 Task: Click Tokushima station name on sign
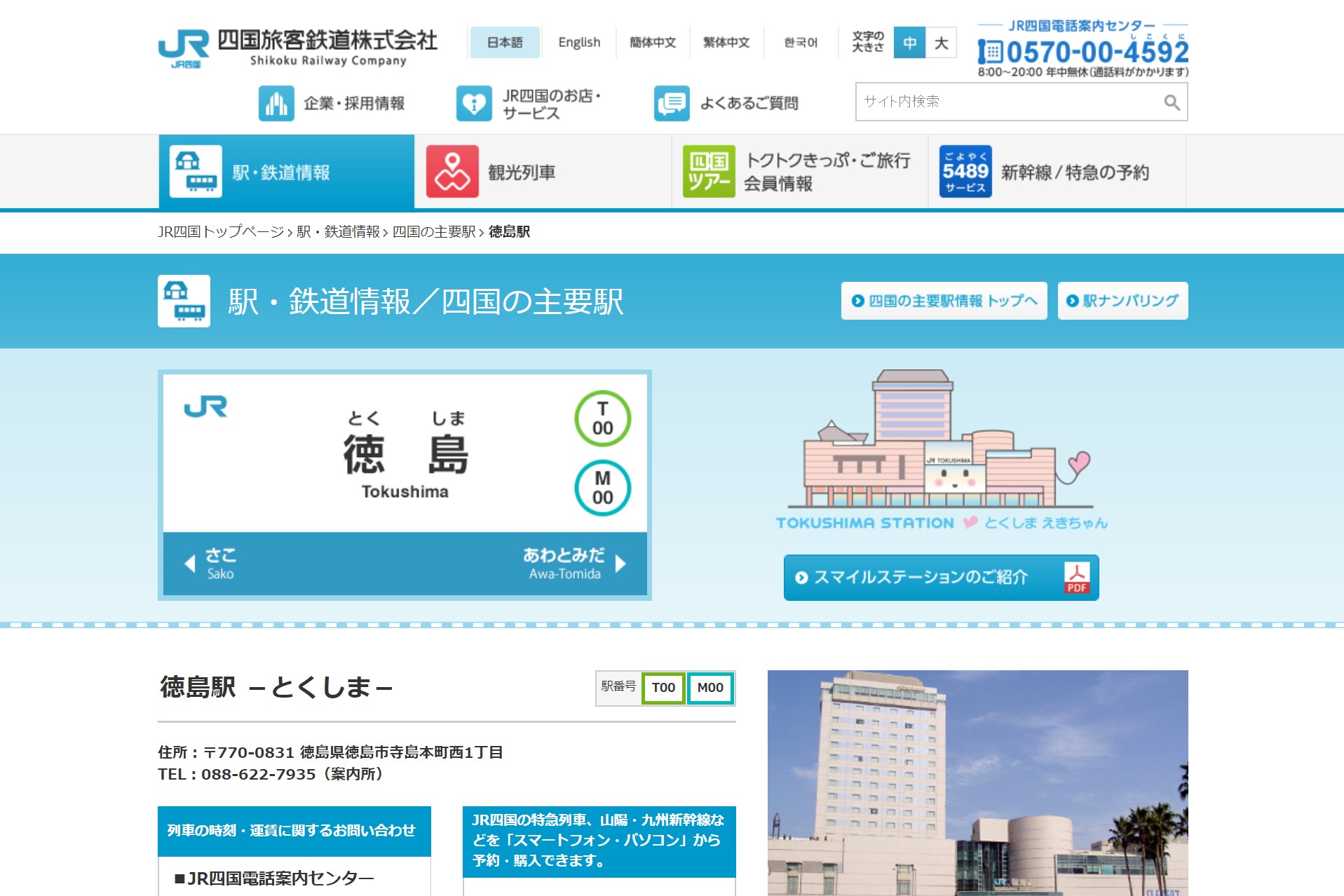[x=405, y=454]
